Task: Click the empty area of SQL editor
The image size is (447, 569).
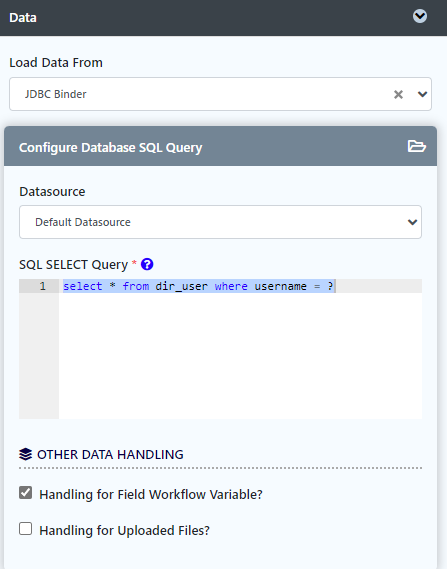Action: (x=240, y=356)
